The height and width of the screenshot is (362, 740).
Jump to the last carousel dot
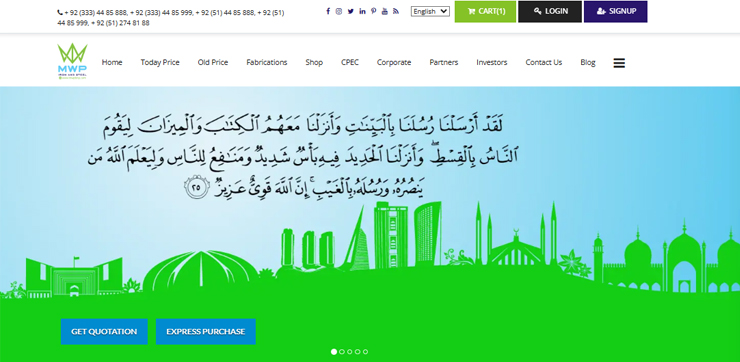coord(365,352)
